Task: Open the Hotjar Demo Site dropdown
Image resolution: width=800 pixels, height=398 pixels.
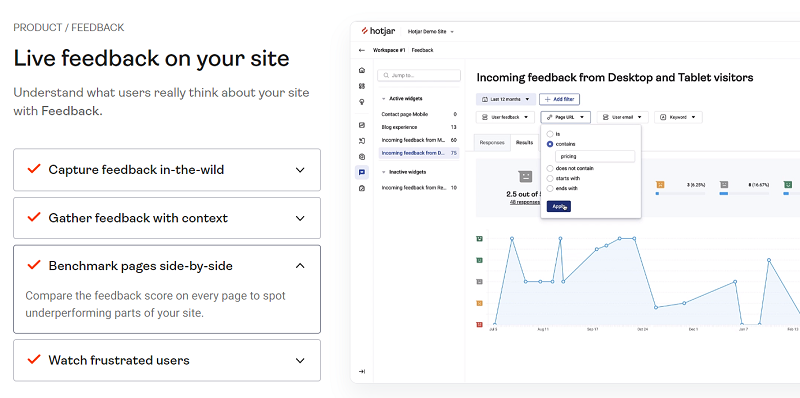Action: [x=431, y=32]
